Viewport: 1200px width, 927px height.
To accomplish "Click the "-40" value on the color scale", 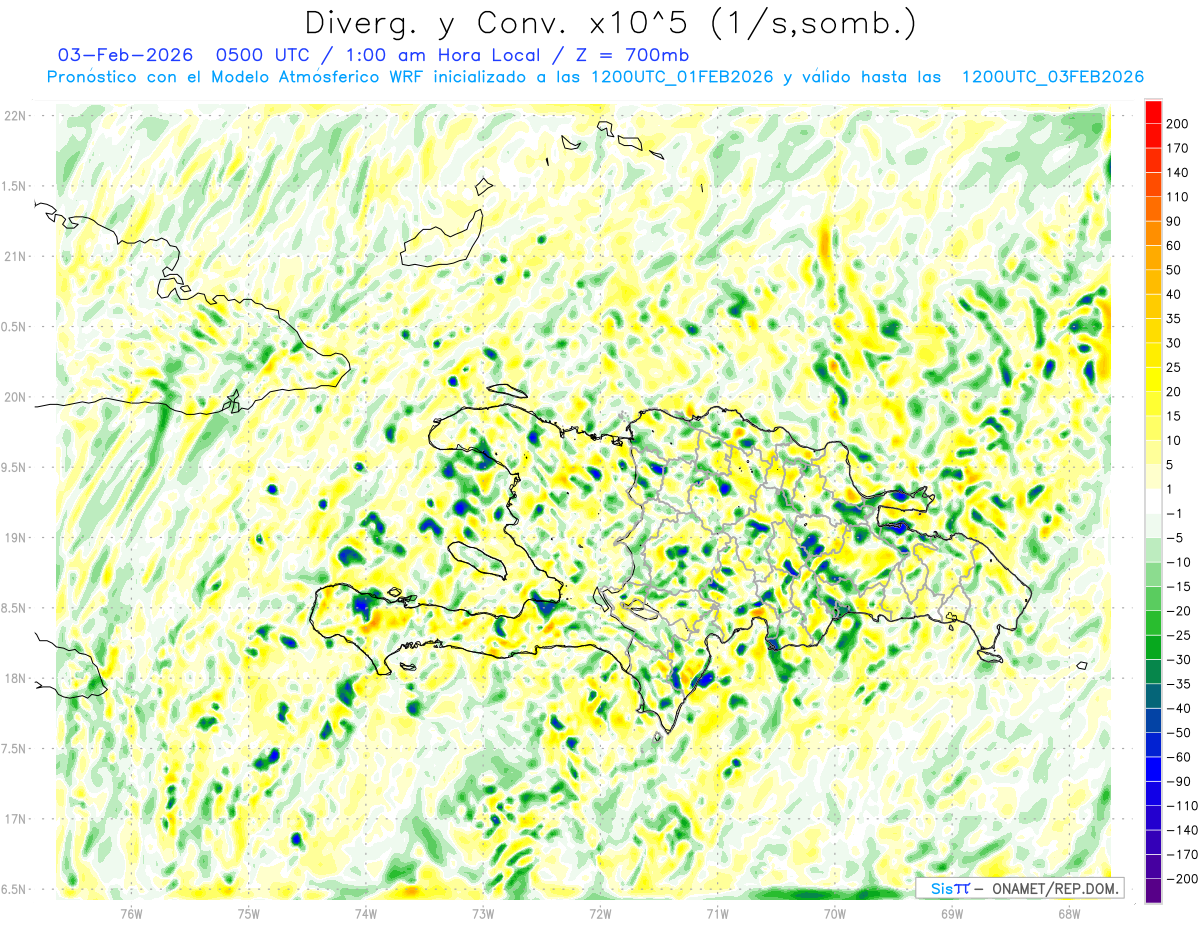I will (1181, 708).
